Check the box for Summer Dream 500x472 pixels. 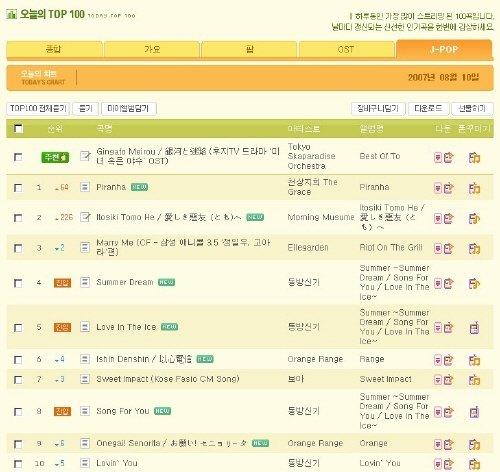click(x=18, y=283)
